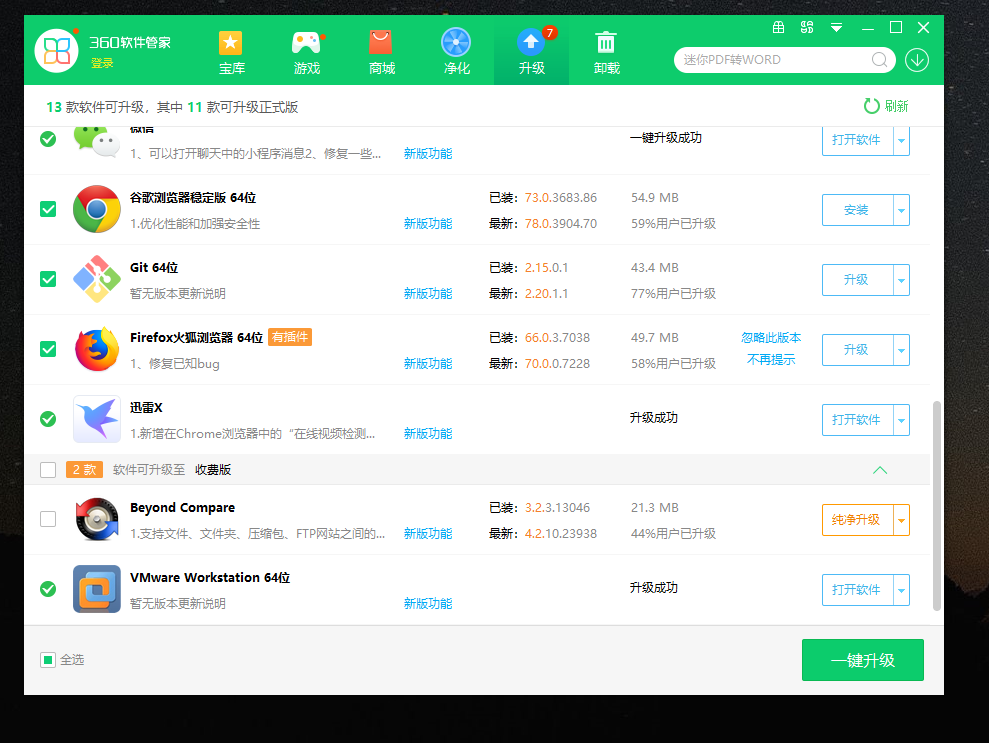The width and height of the screenshot is (989, 743).
Task: Click the Firefox browser icon
Action: click(x=97, y=349)
